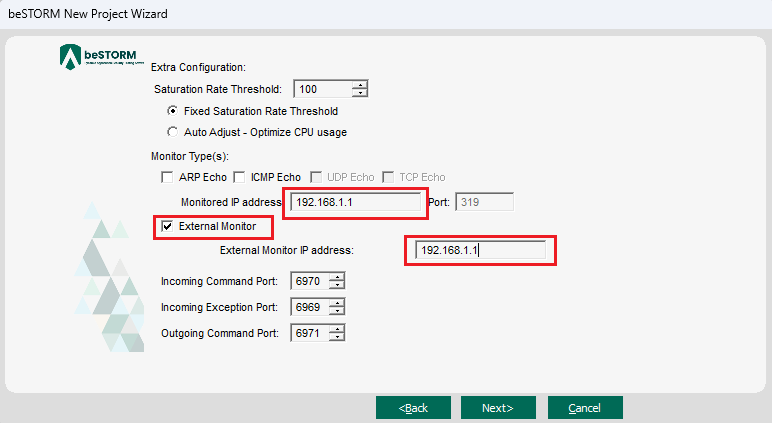
Task: Click the Extra Configuration heading
Action: coord(198,67)
